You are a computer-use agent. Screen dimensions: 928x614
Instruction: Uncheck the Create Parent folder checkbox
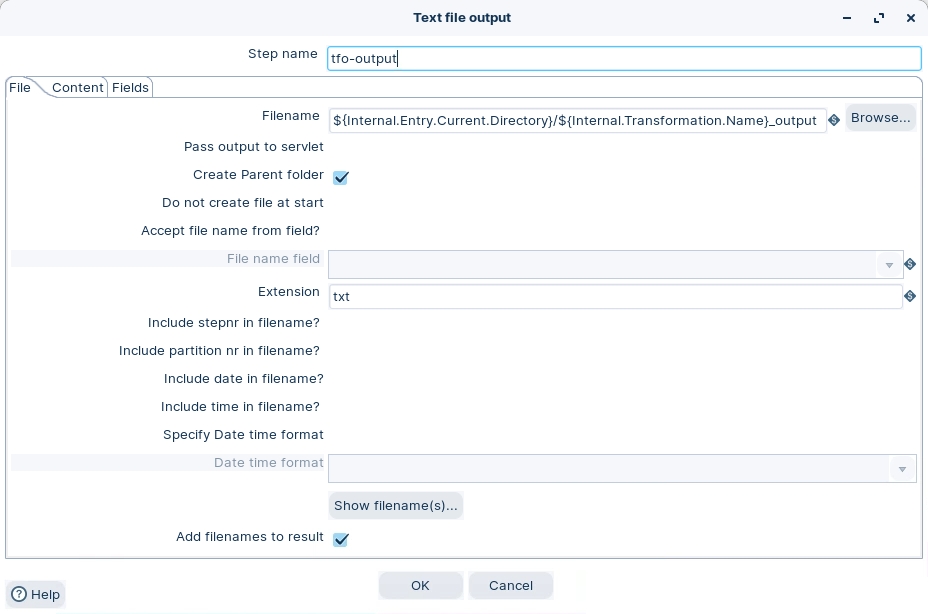(341, 177)
